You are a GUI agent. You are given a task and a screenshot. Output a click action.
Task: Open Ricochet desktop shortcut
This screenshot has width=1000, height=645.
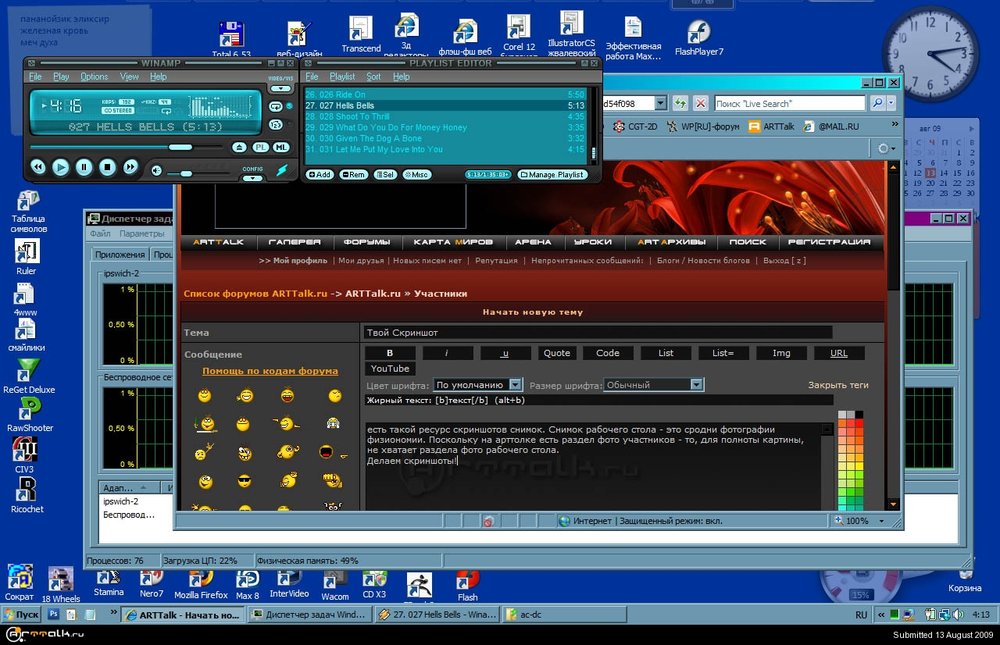[x=27, y=490]
